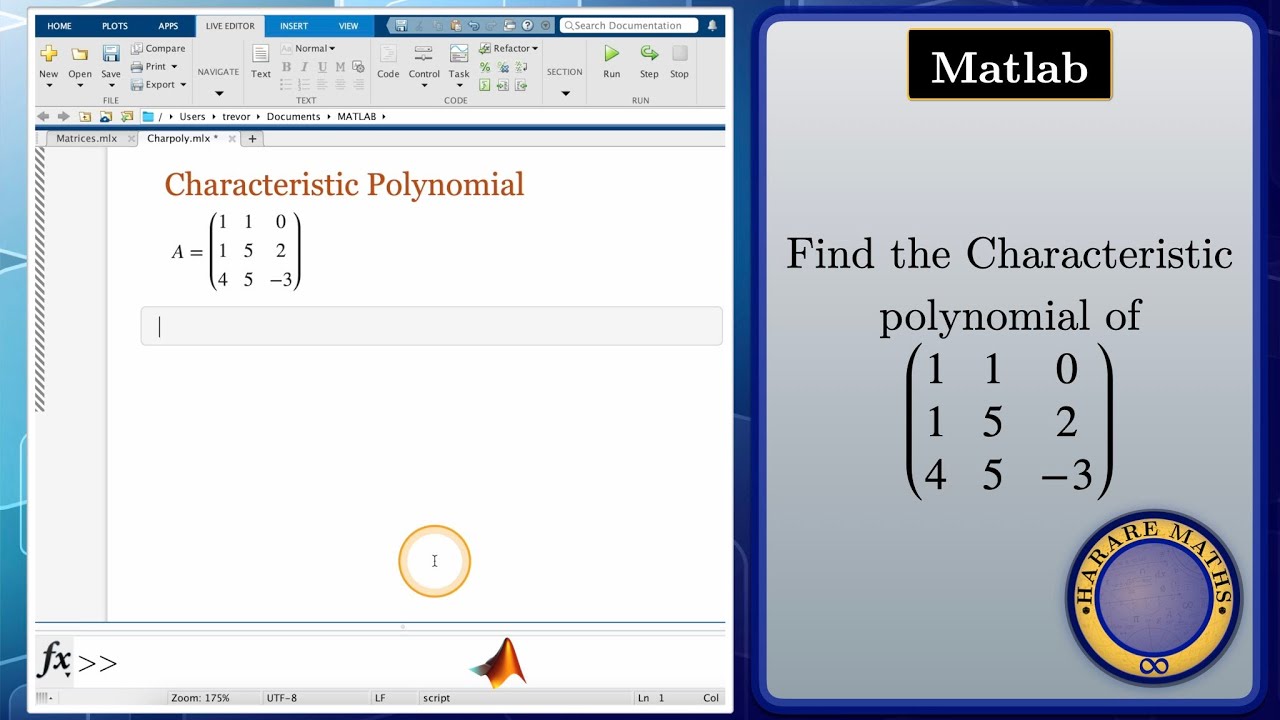
Task: Toggle bold formatting
Action: pyautogui.click(x=286, y=67)
